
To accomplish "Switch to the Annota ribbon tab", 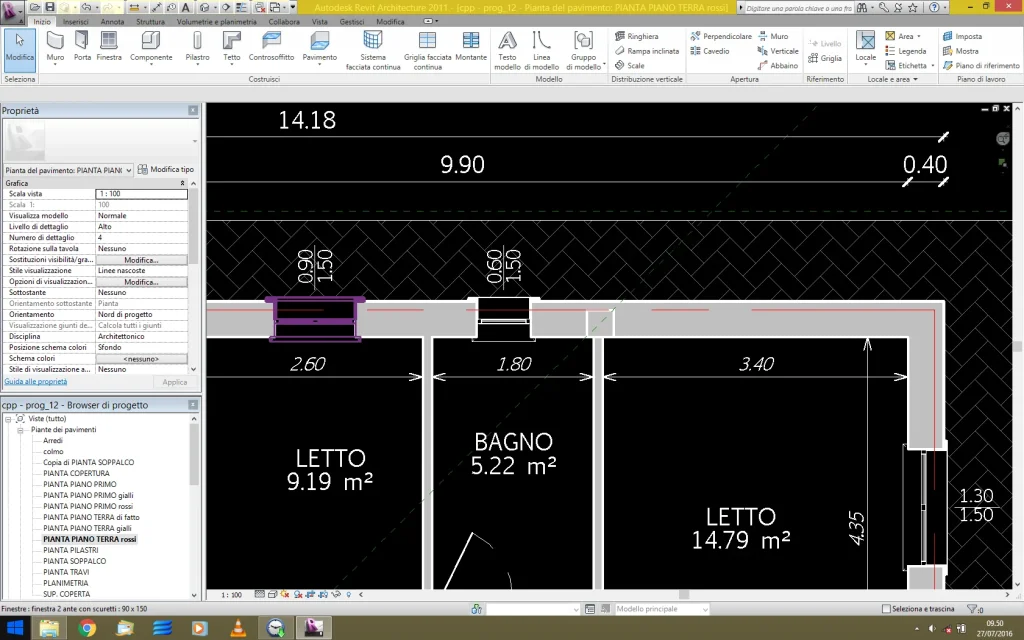I will click(112, 22).
